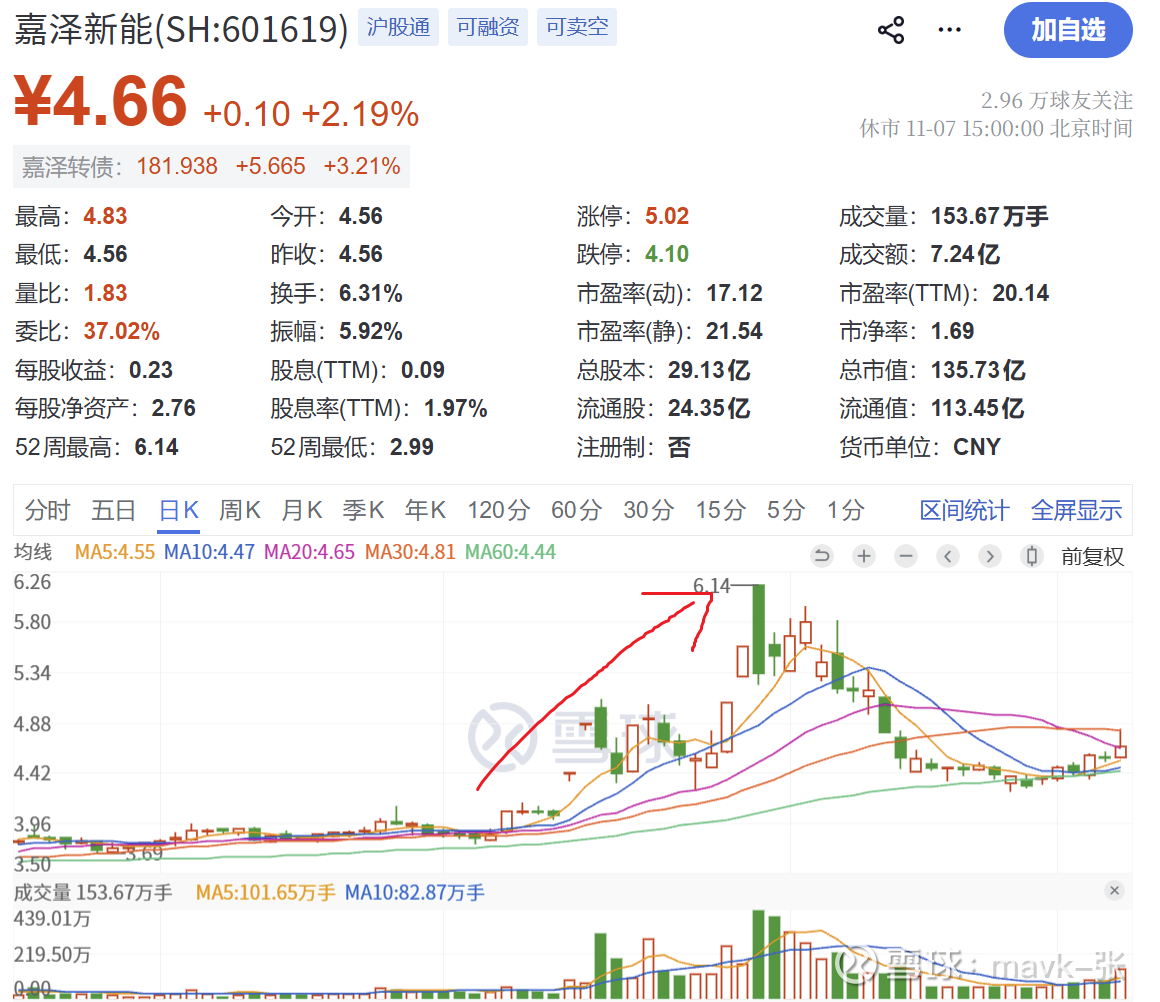Click the 6.14 peak price marker on chart

711,586
